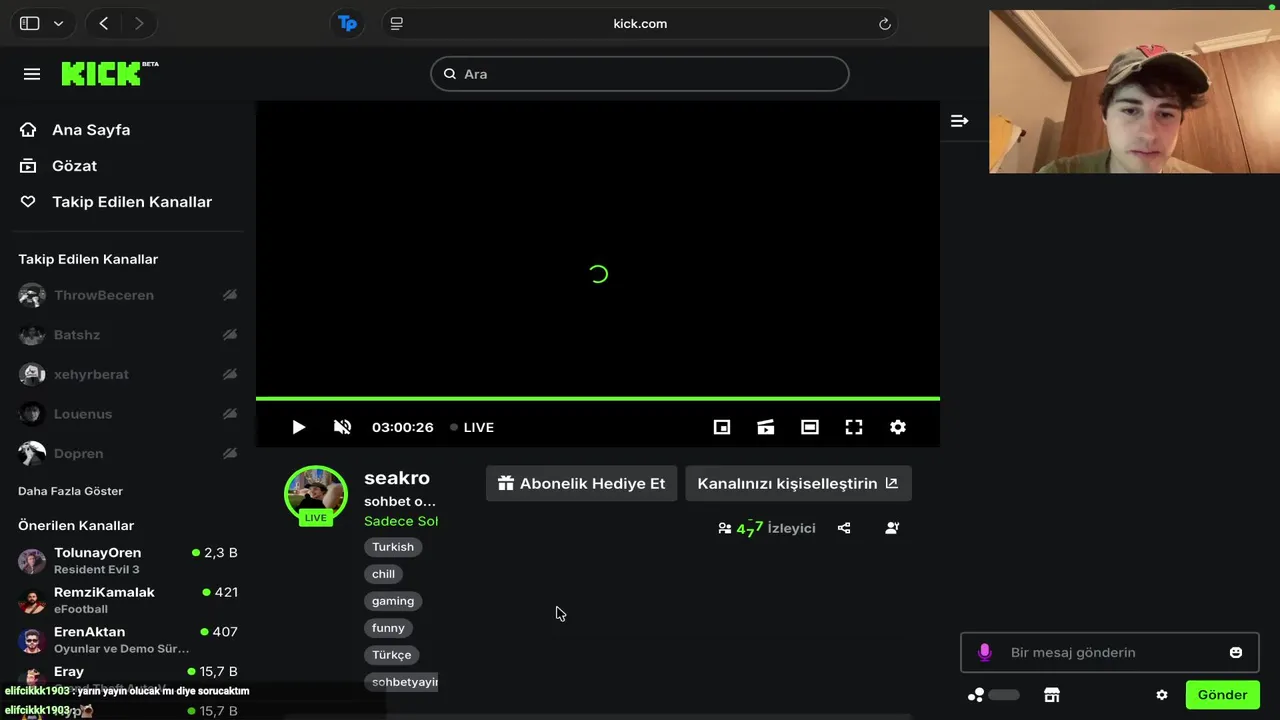Open page options icon in address bar
The width and height of the screenshot is (1280, 720).
397,24
